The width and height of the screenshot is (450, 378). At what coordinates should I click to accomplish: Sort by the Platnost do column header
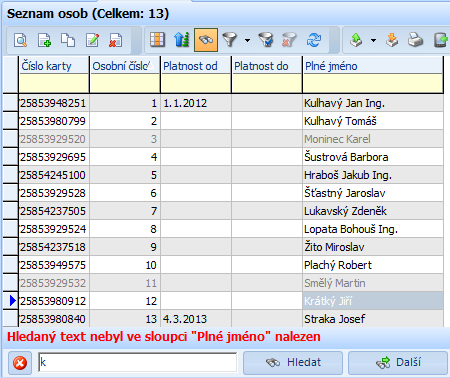(x=267, y=66)
